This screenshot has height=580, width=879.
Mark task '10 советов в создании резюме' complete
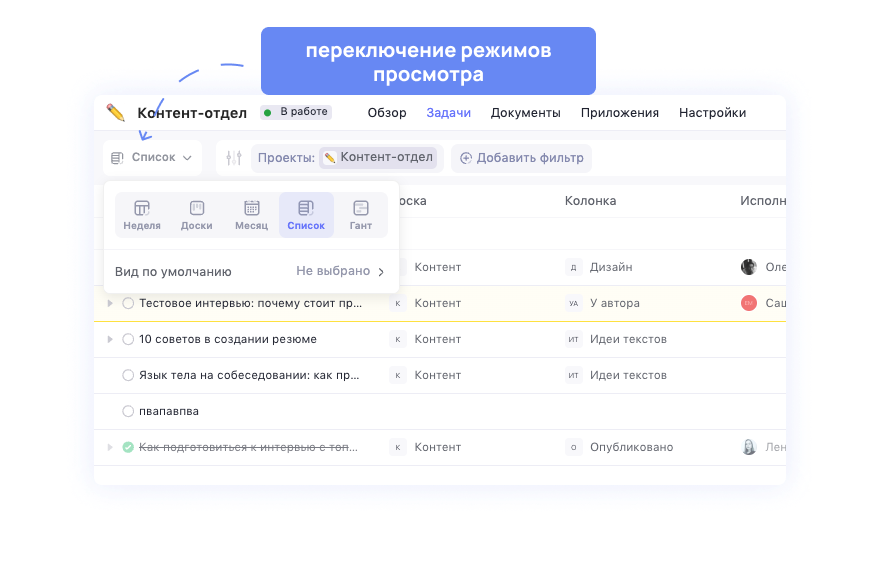click(x=127, y=339)
